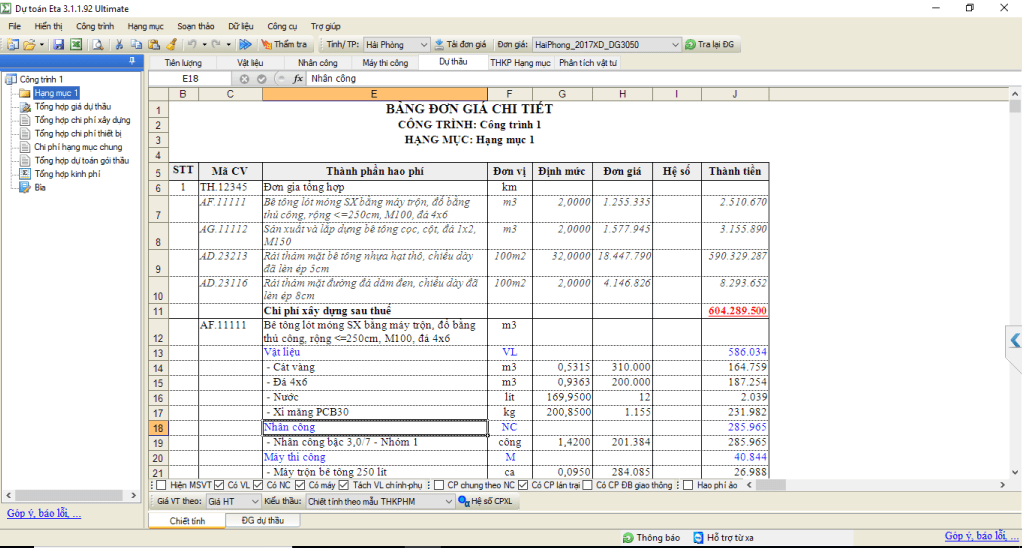Click the Tải đơn giá button
The height and width of the screenshot is (548, 1022).
click(x=460, y=45)
